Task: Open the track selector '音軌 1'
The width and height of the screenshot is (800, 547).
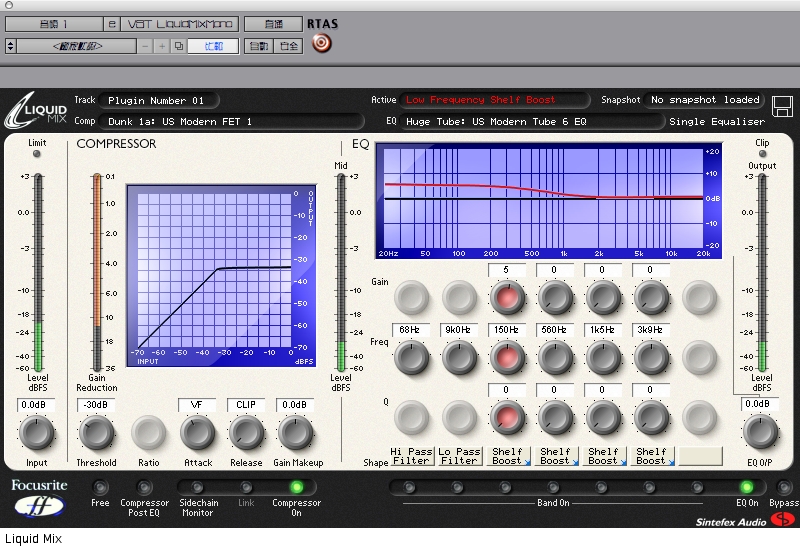Action: point(54,24)
